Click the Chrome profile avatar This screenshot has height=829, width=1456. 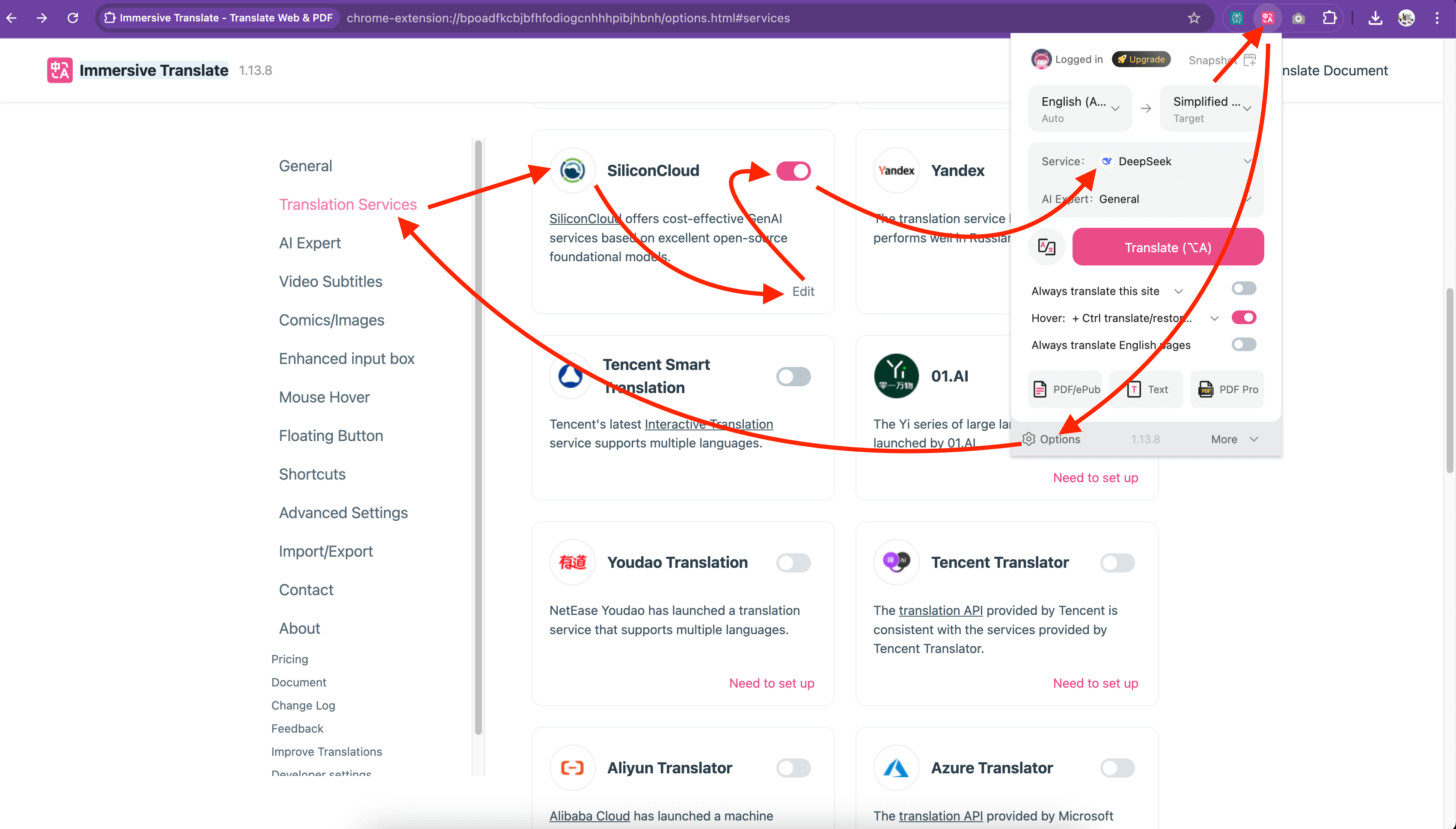tap(1406, 18)
